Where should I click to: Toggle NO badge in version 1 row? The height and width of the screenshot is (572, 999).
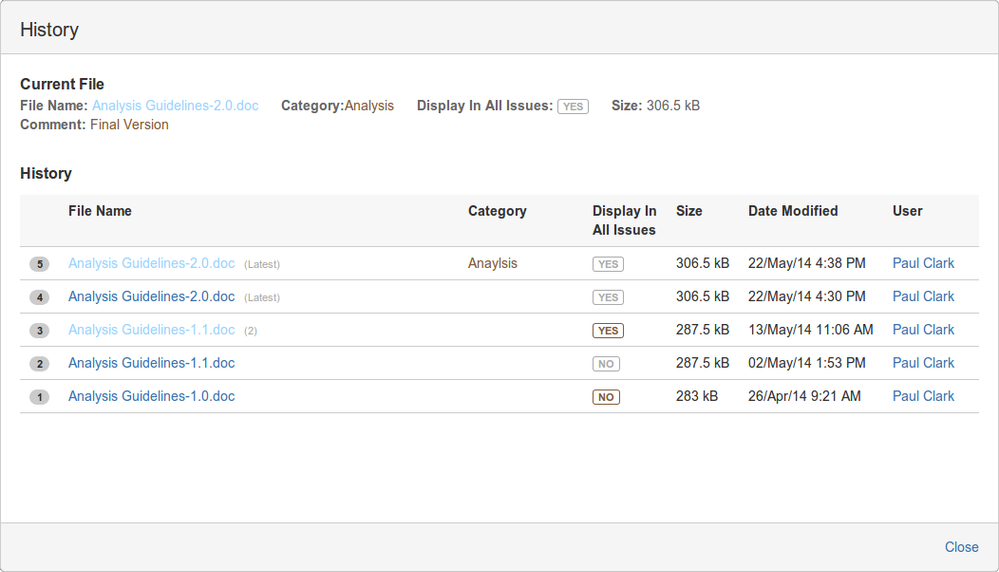point(606,397)
